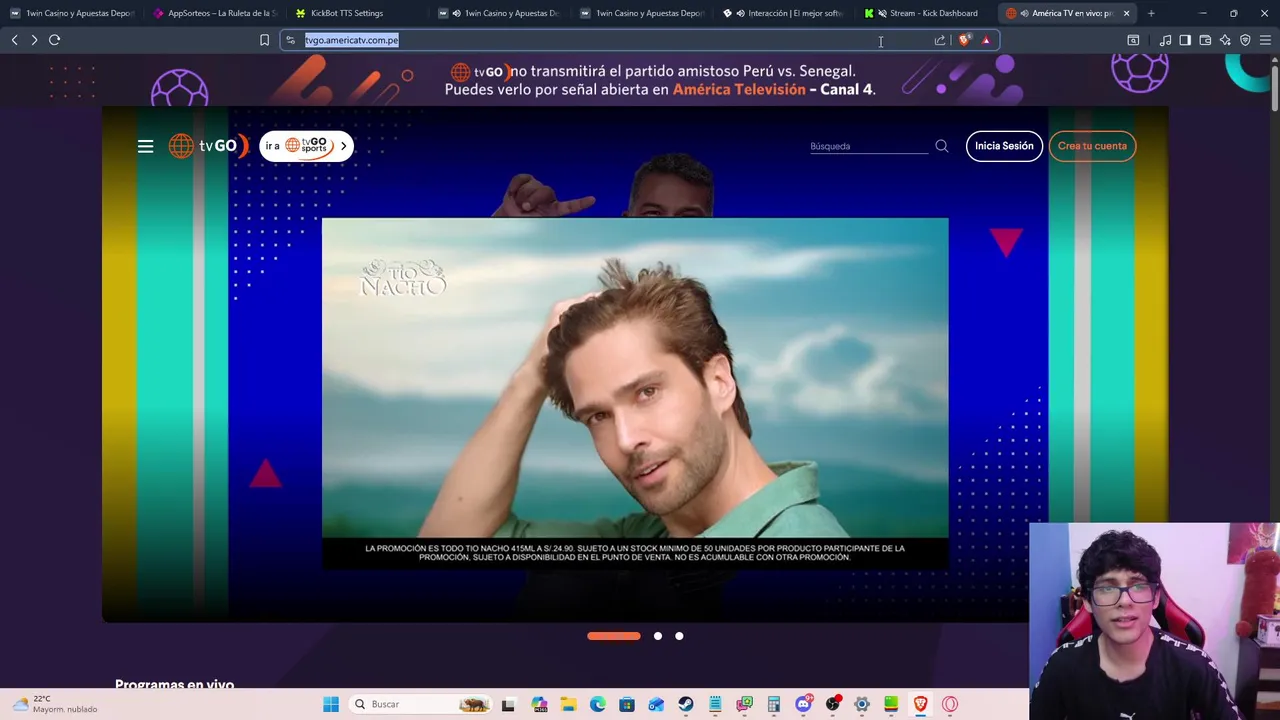Switch to the AppSorteos La Ruleta tab

tap(214, 13)
